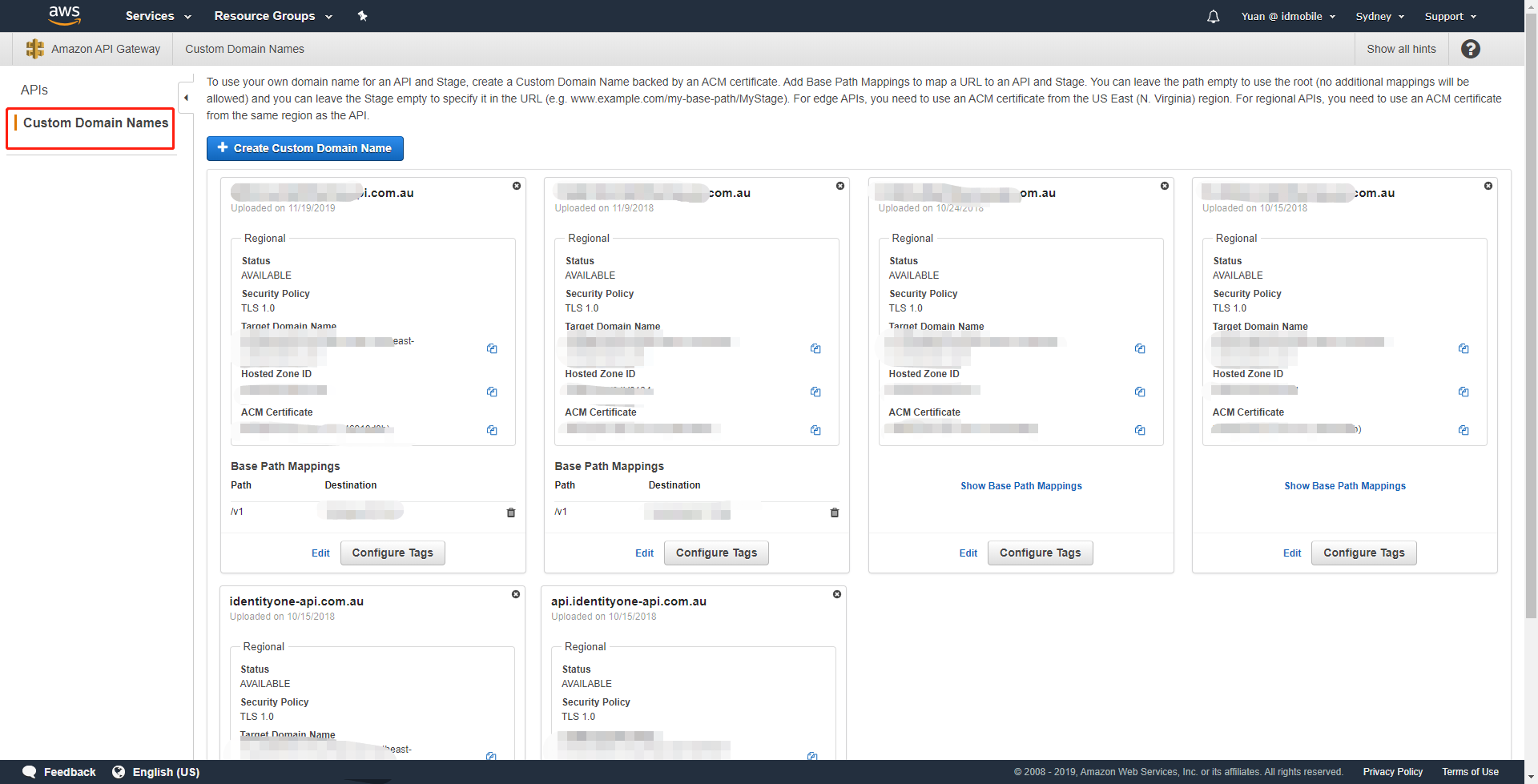
Task: Copy Hosted Zone ID in 11/9/2018 card
Action: coord(815,392)
